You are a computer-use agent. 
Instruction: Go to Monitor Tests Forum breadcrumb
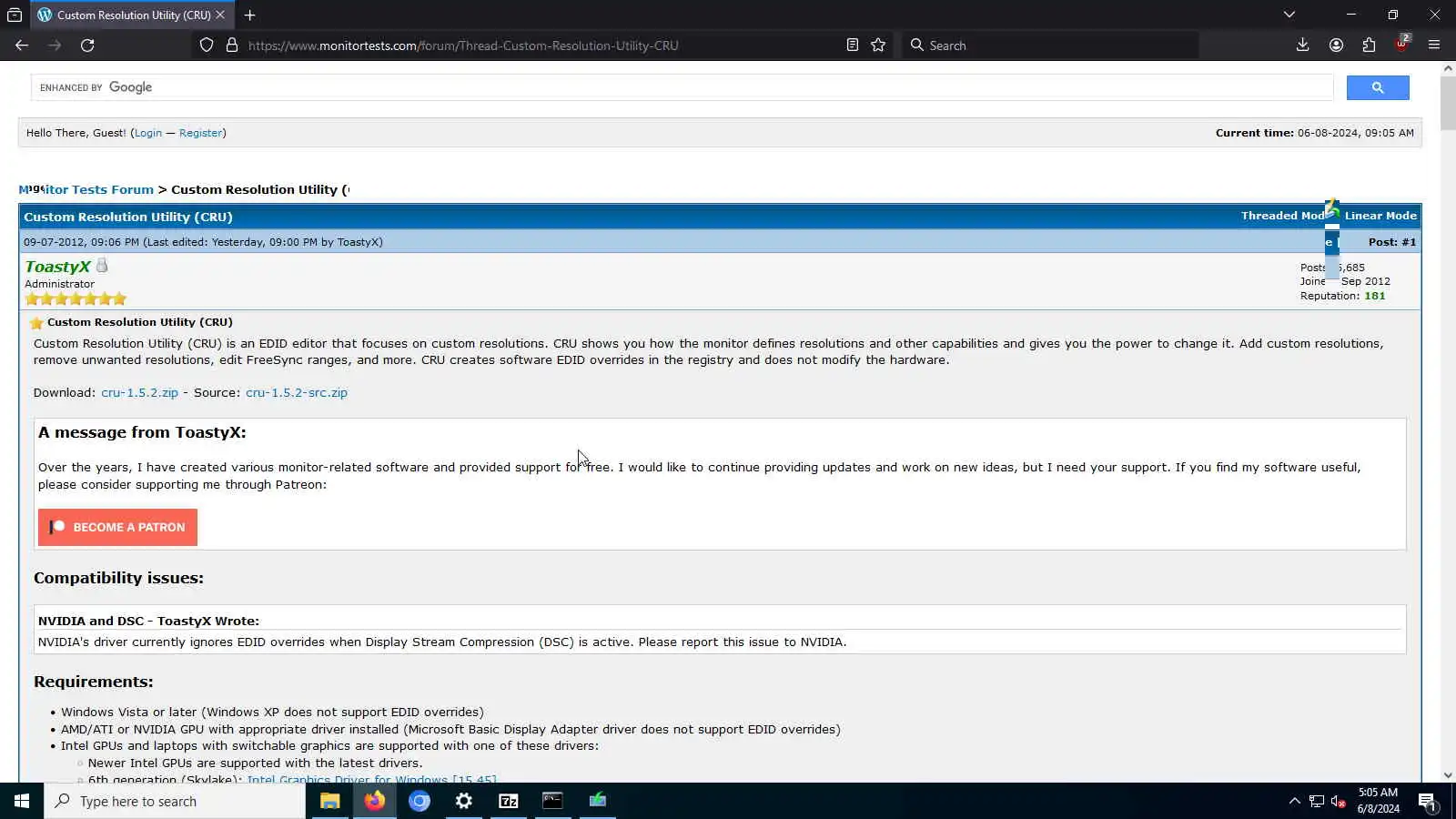86,189
